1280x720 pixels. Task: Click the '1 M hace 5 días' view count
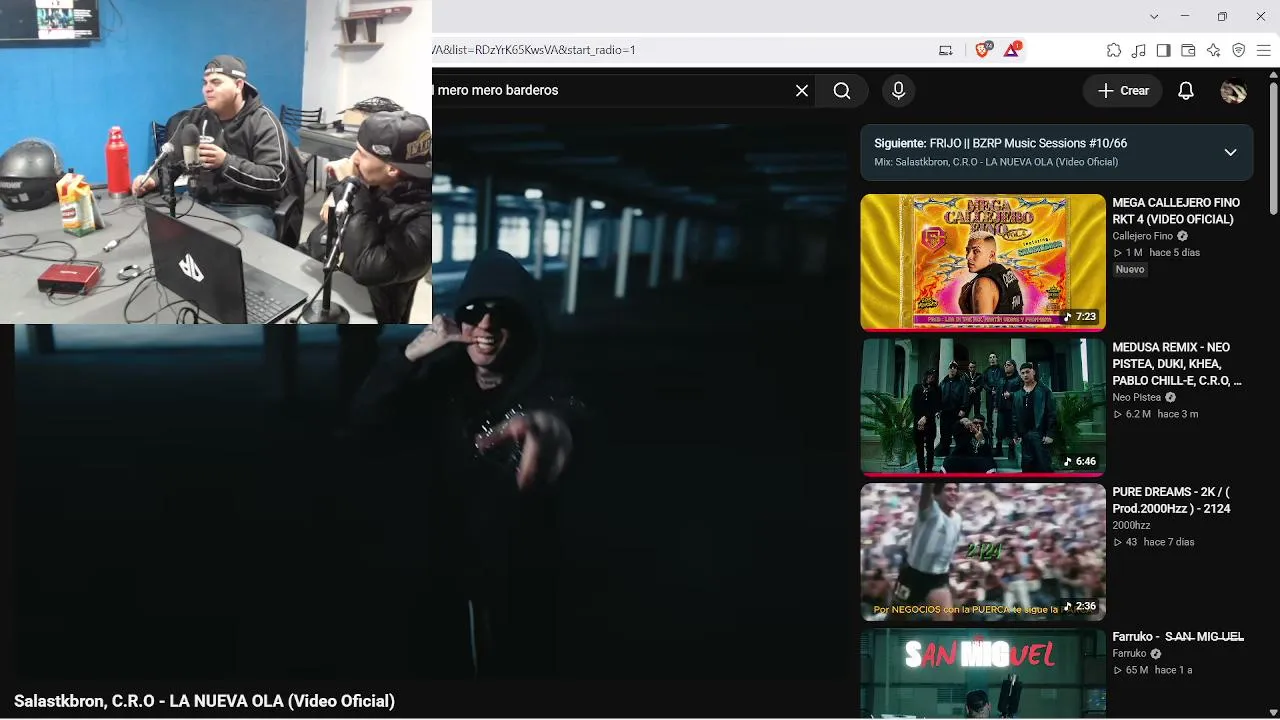click(x=1156, y=253)
